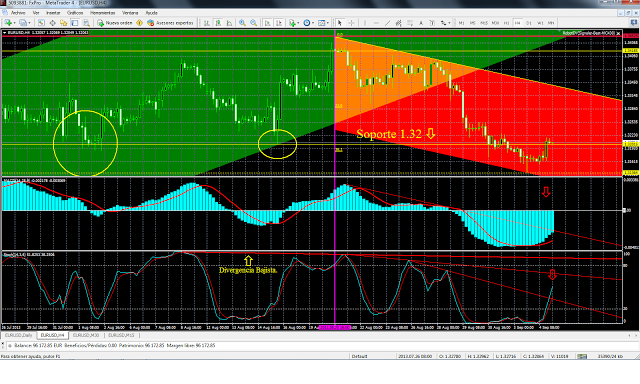
Task: Open the Archivo menu
Action: 18,13
